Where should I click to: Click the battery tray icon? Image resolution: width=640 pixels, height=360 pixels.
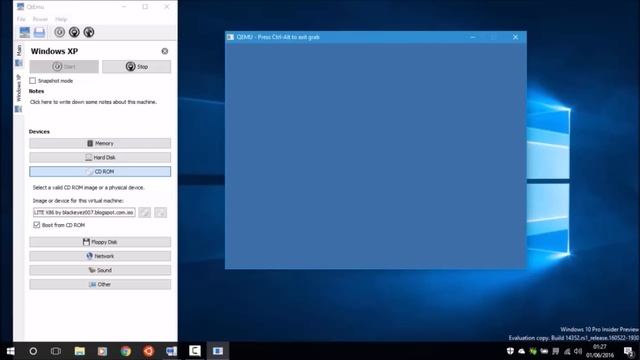tap(544, 351)
